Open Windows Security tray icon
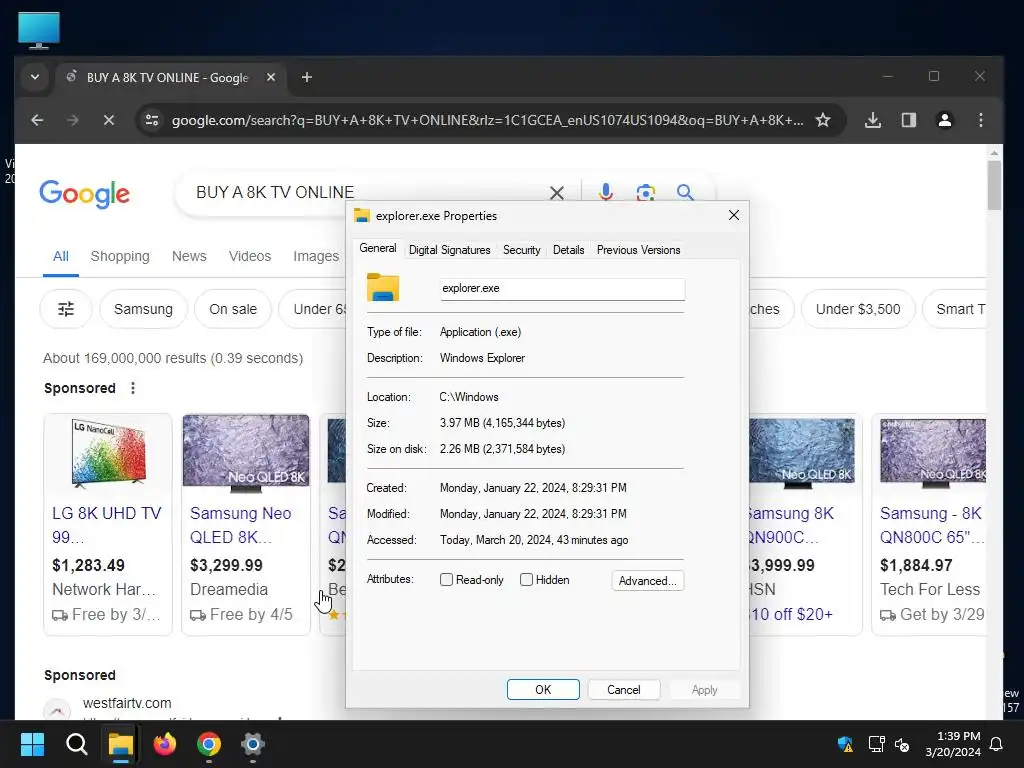The image size is (1024, 768). [845, 744]
